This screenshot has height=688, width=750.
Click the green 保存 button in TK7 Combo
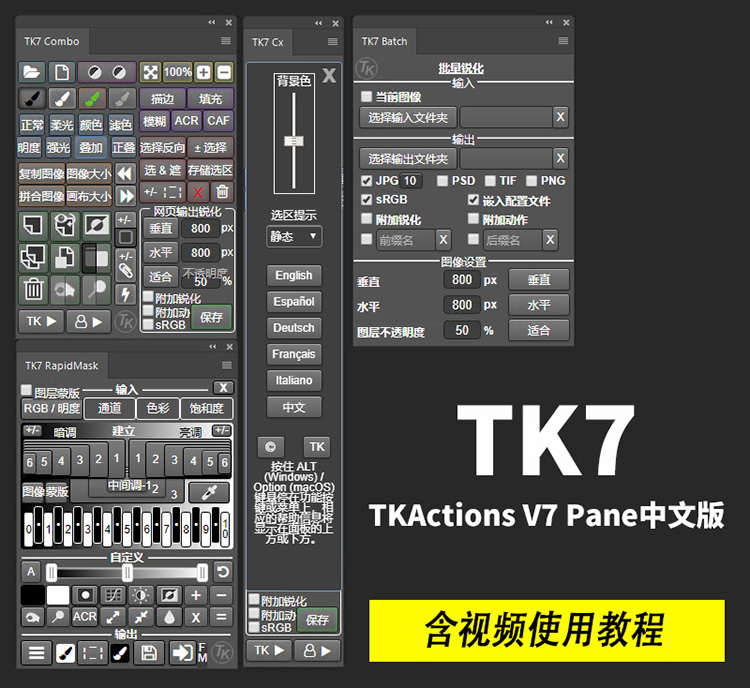pyautogui.click(x=211, y=317)
